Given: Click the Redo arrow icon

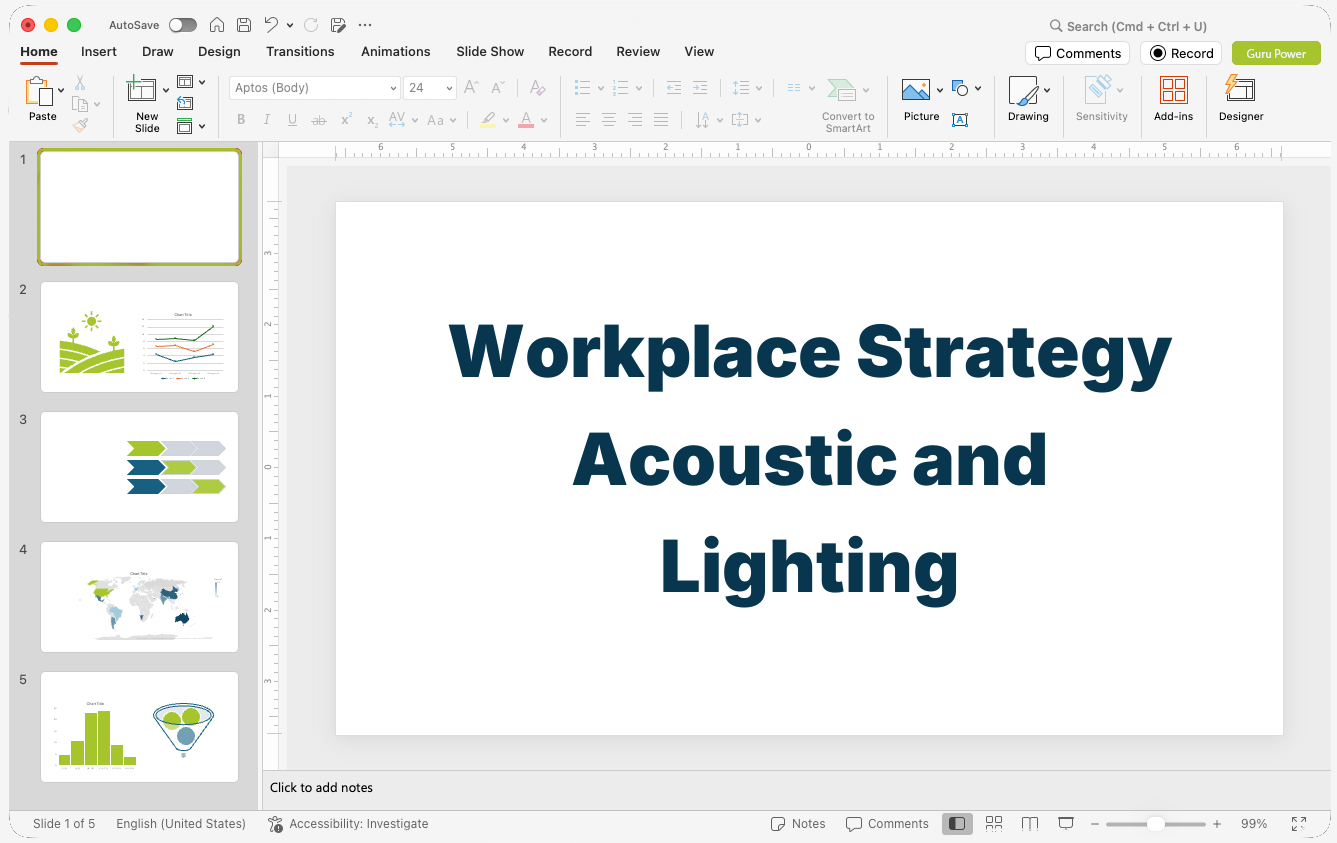Looking at the screenshot, I should pos(311,25).
